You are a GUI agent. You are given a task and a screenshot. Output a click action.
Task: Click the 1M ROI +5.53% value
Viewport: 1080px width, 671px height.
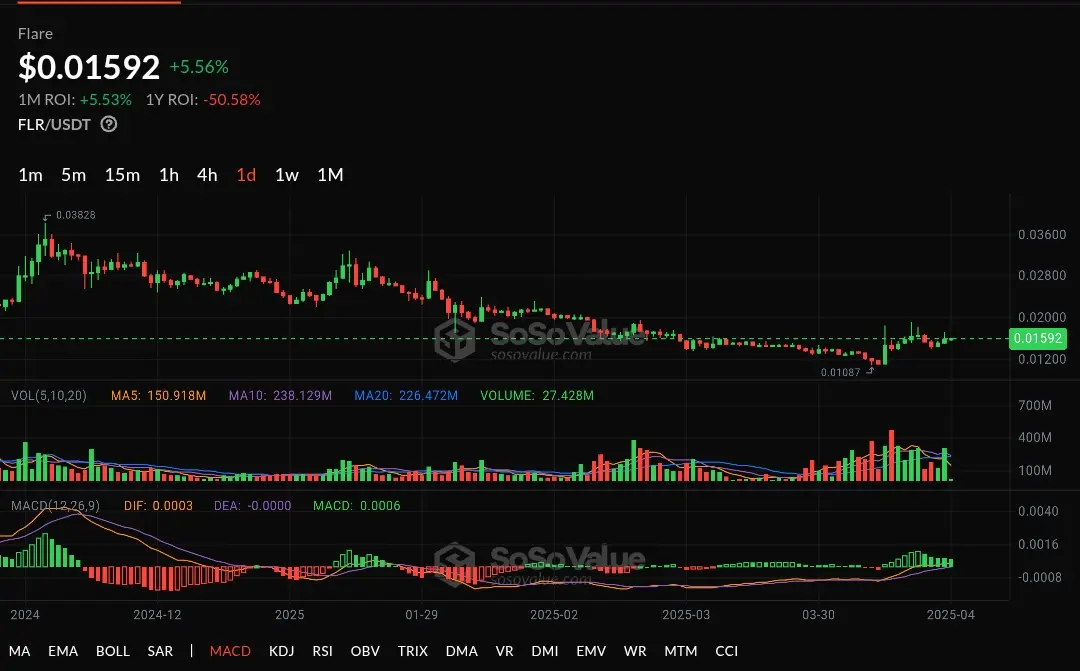(x=105, y=100)
